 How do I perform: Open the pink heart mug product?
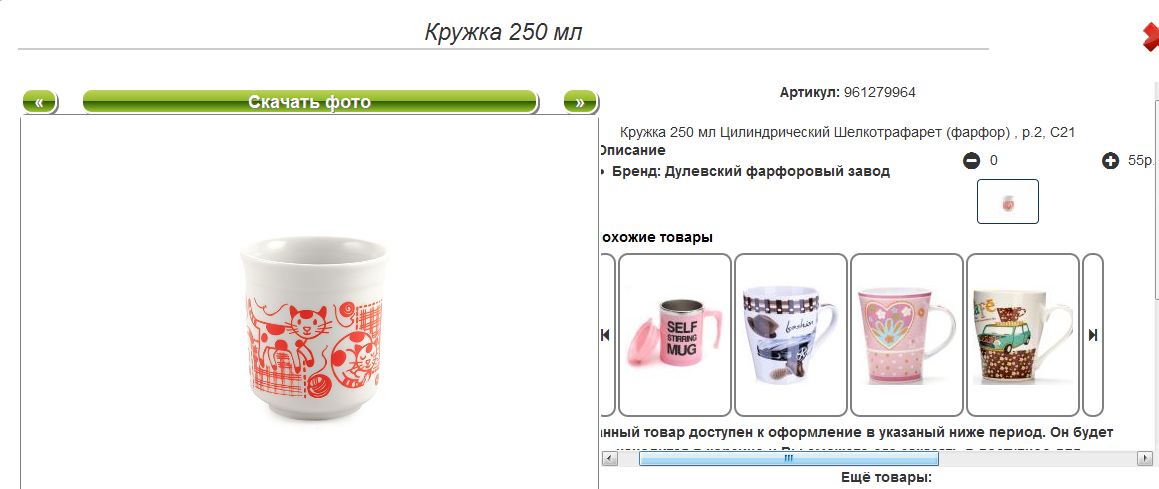coord(907,335)
